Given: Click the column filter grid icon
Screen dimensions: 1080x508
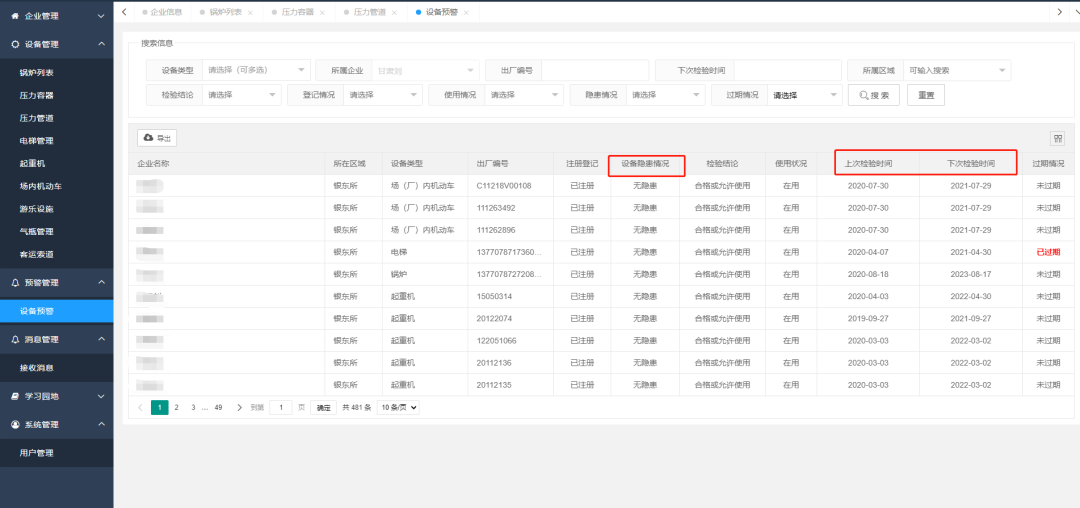Looking at the screenshot, I should (x=1056, y=138).
